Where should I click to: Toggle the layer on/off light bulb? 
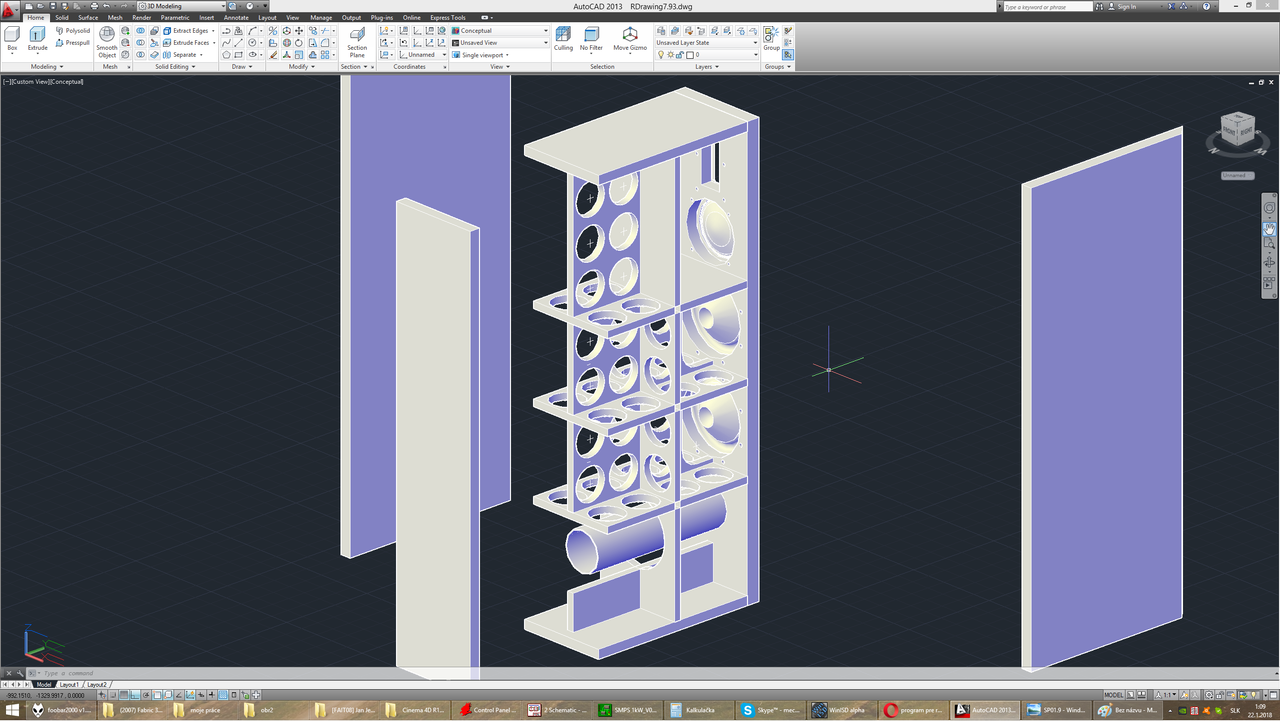(660, 55)
